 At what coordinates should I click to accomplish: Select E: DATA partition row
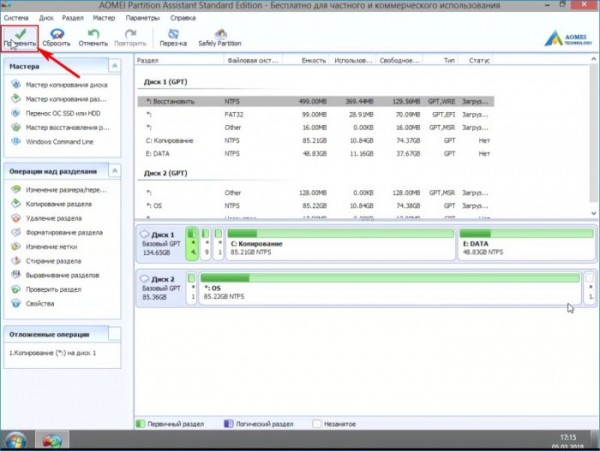(x=316, y=153)
